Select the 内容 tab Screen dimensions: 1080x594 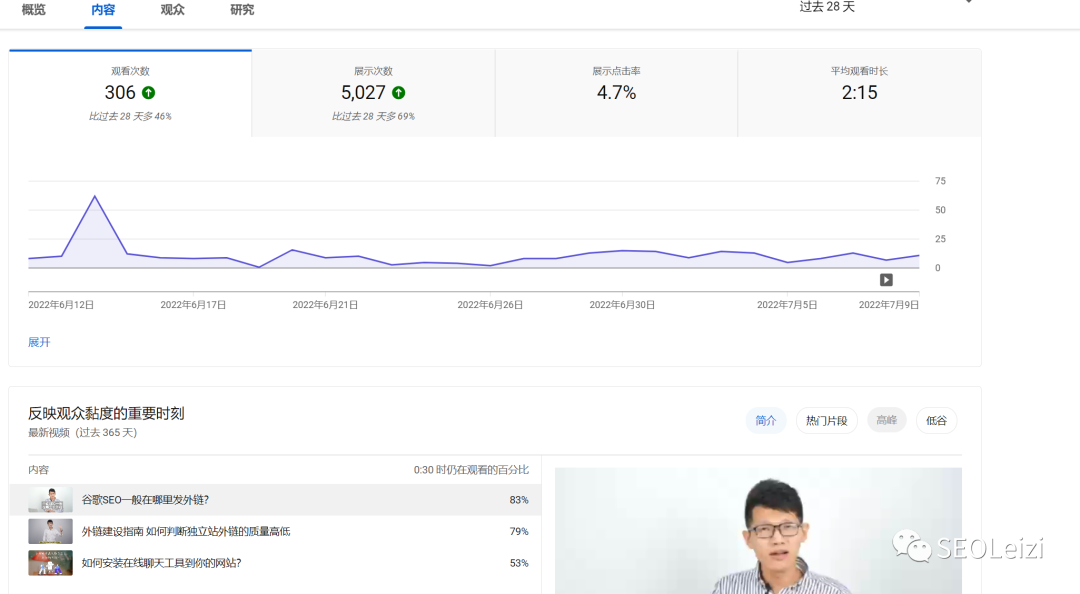[103, 10]
